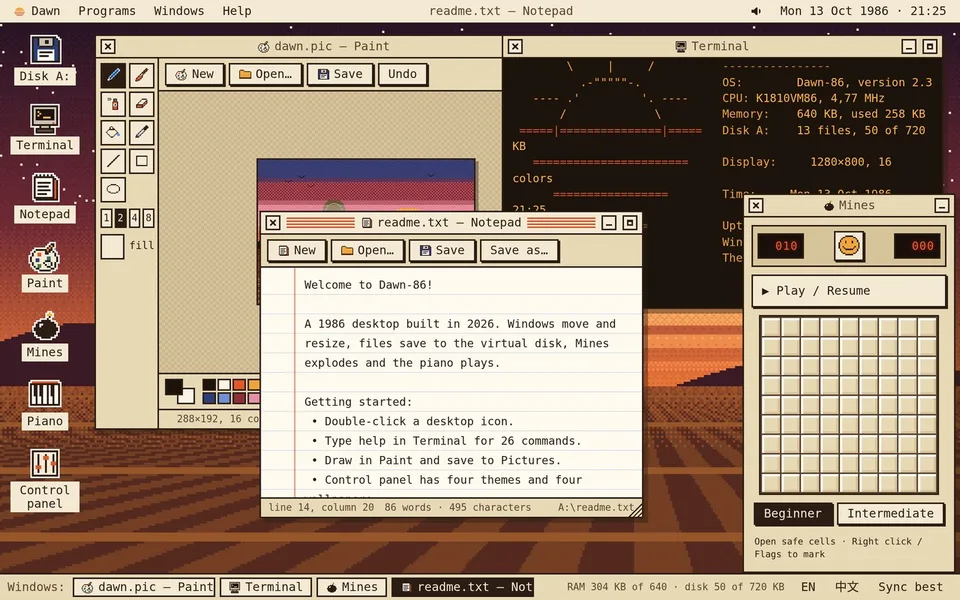The height and width of the screenshot is (600, 960).
Task: Open the Mines bomb desktop icon
Action: (x=45, y=335)
